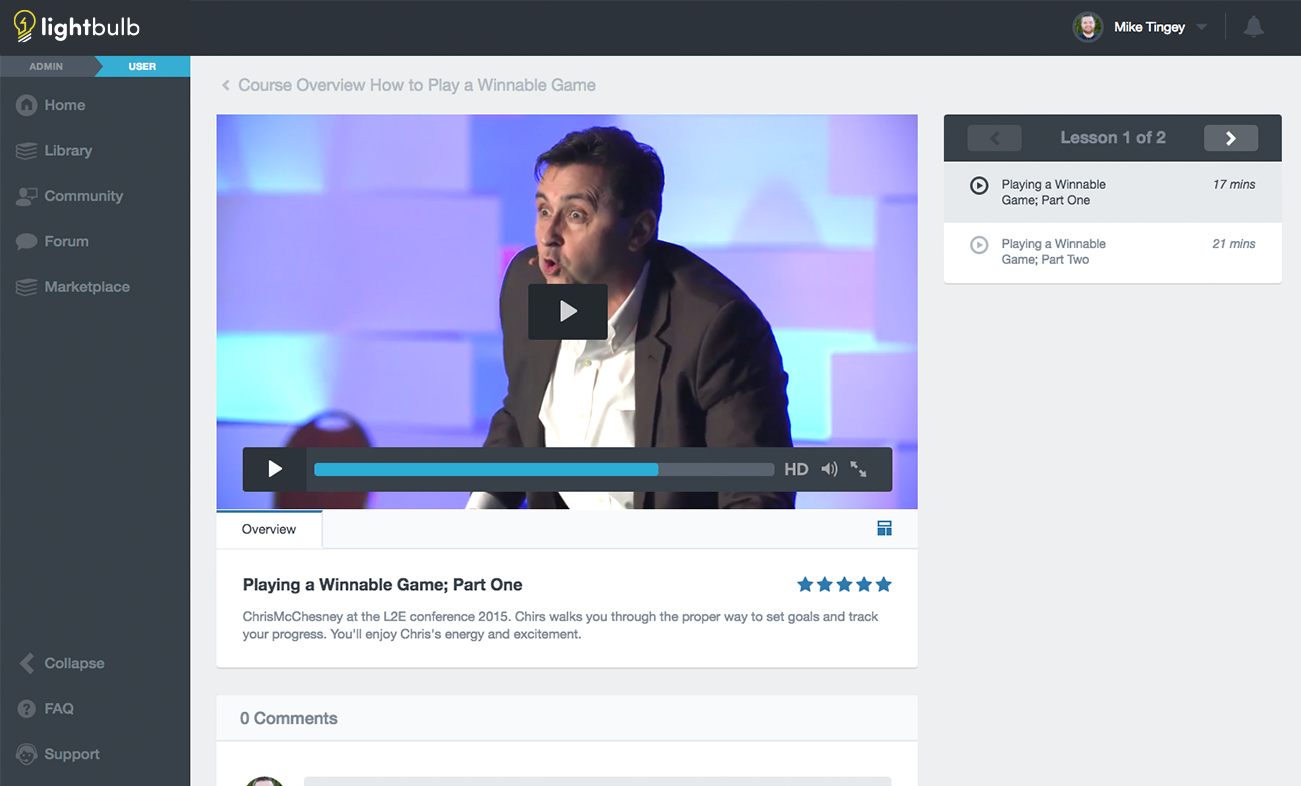Switch to USER mode

click(x=142, y=66)
